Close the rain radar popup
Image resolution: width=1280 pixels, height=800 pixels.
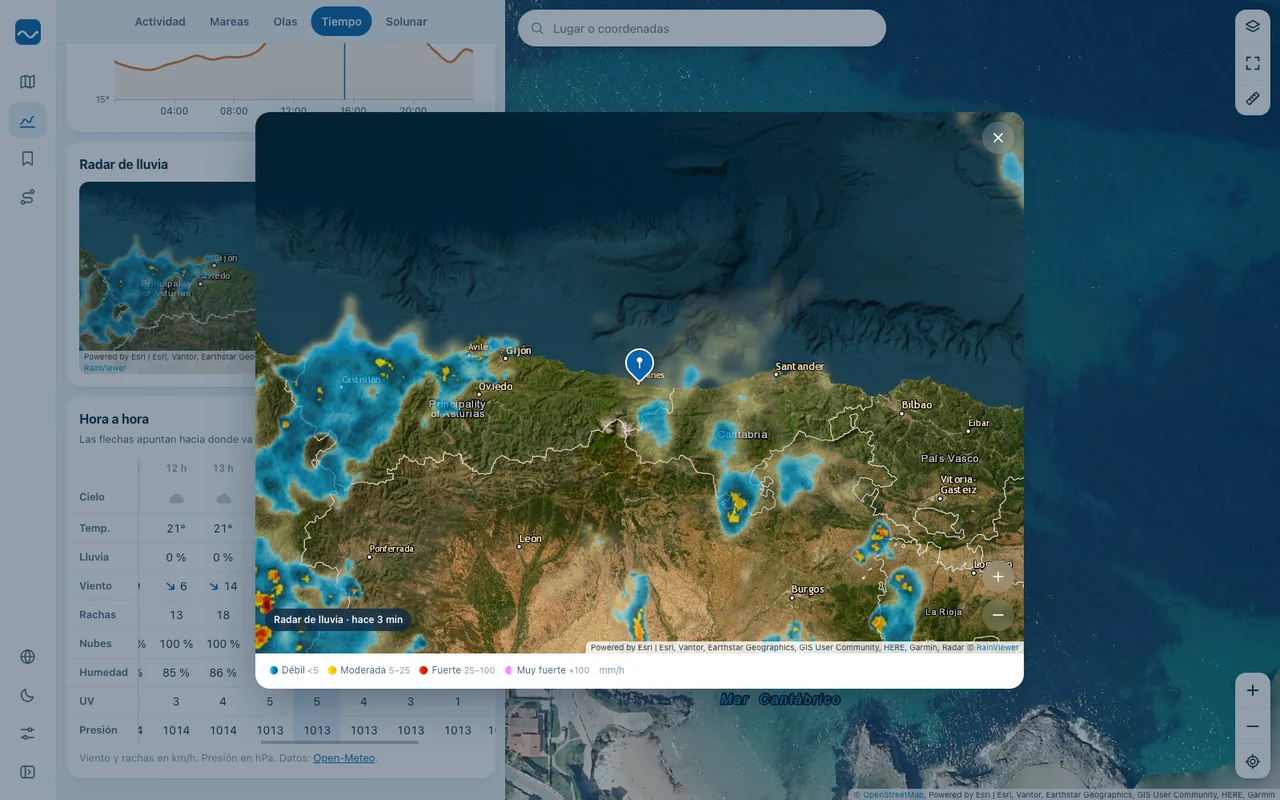[998, 137]
